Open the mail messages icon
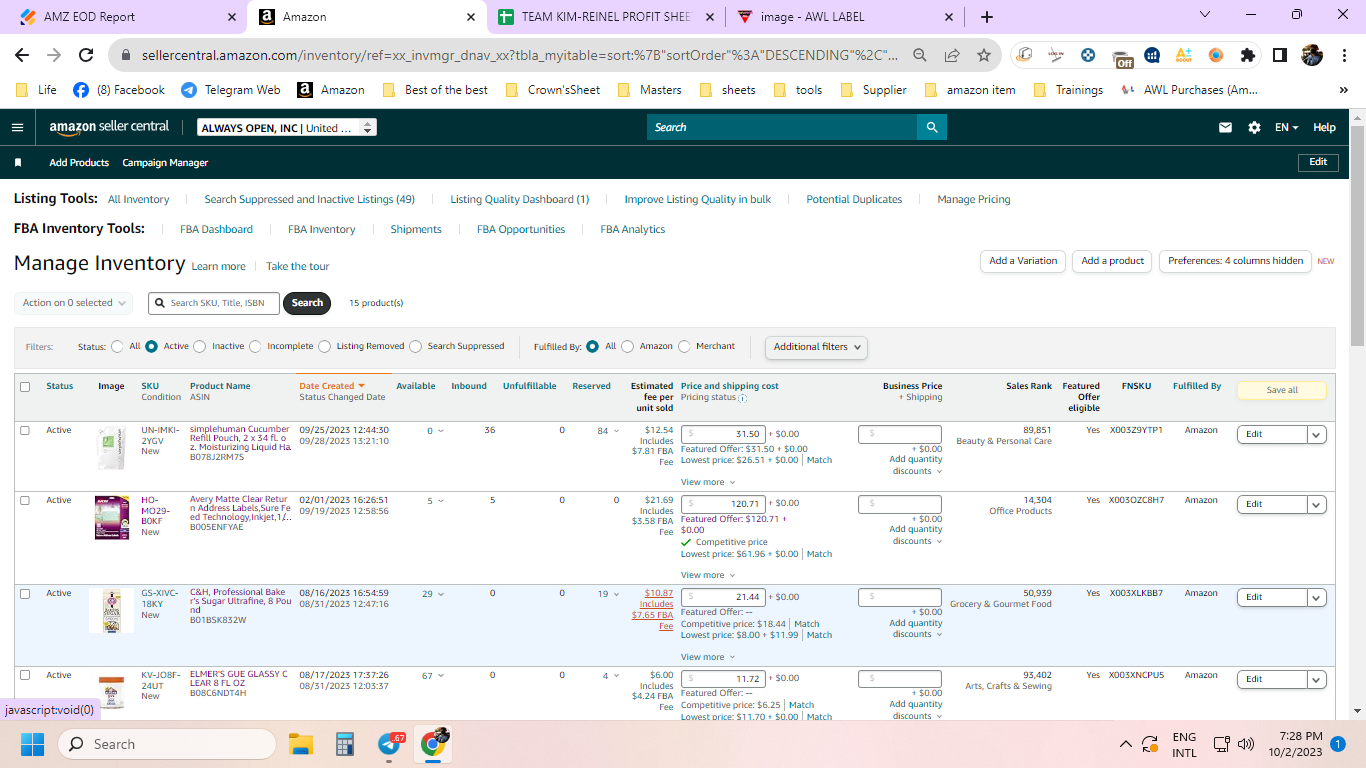The width and height of the screenshot is (1366, 768). click(1225, 128)
